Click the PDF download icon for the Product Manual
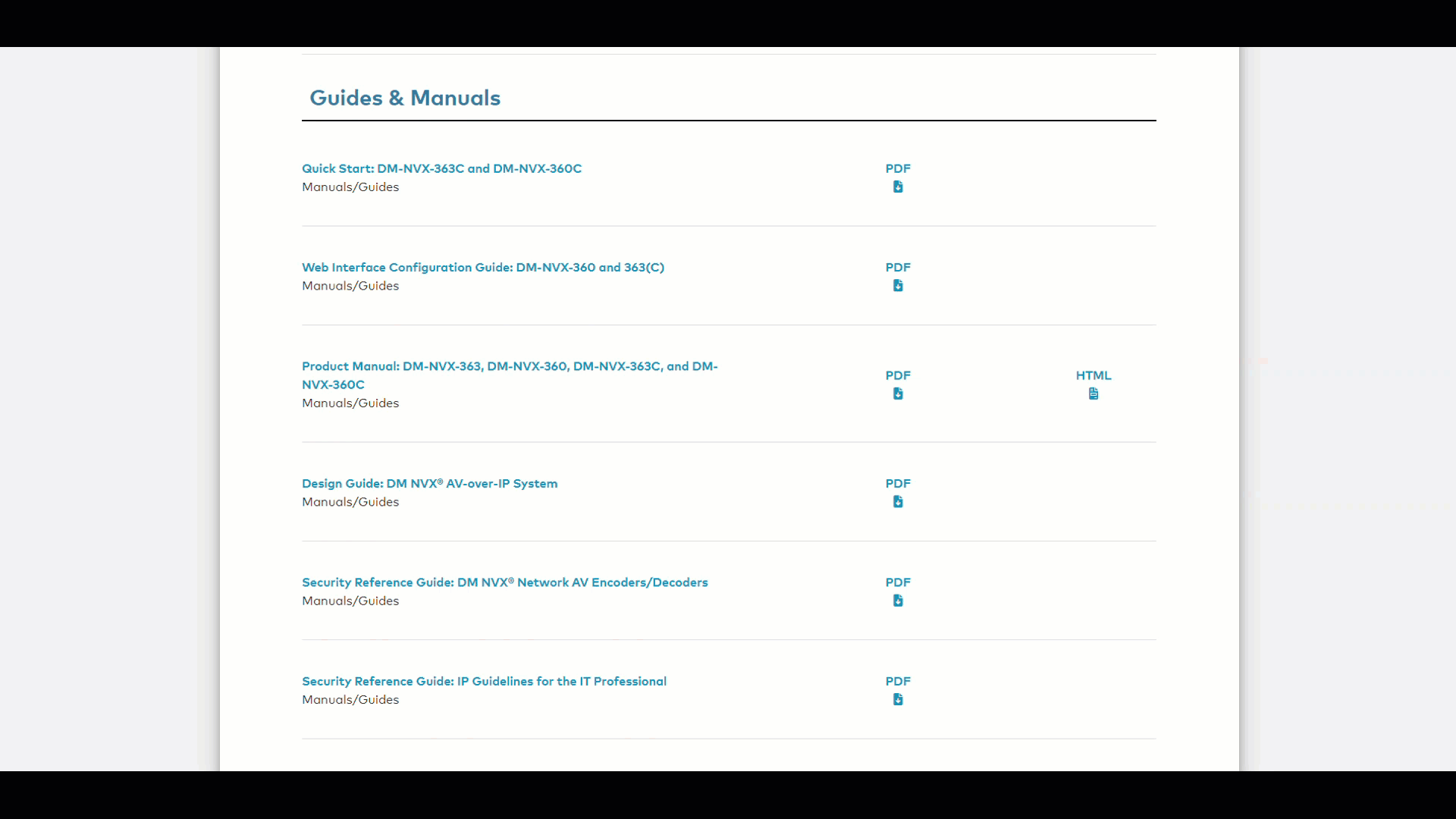1456x819 pixels. 897,394
